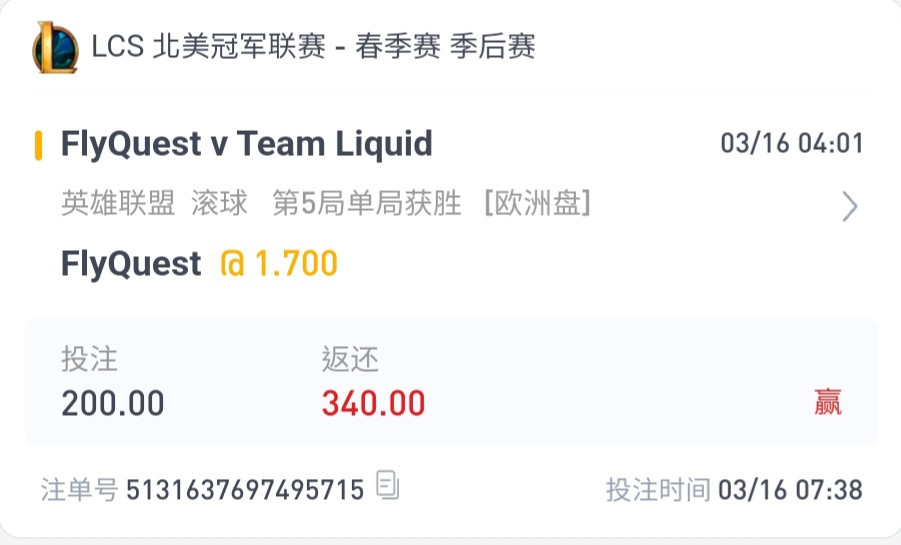
Task: Click the [欧洲盘] odds format label
Action: (537, 203)
